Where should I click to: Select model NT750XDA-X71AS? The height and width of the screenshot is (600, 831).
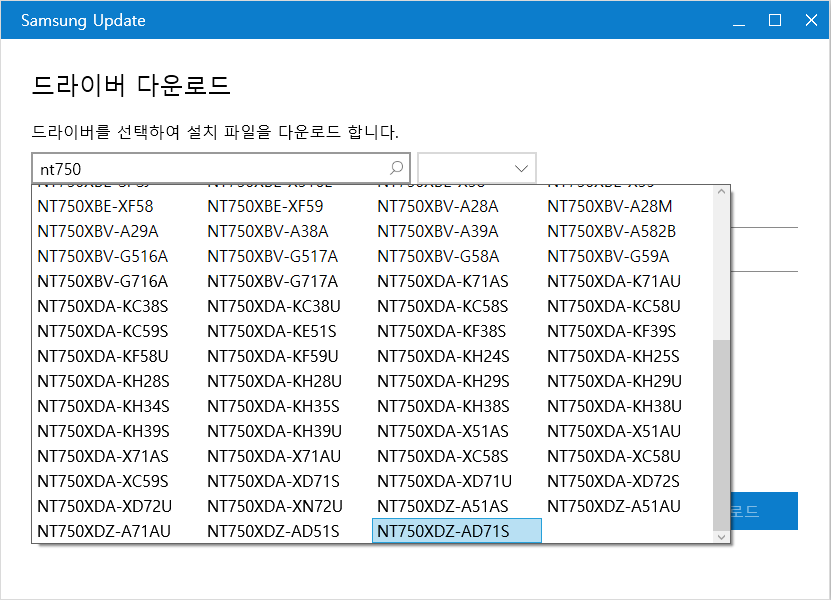[103, 455]
